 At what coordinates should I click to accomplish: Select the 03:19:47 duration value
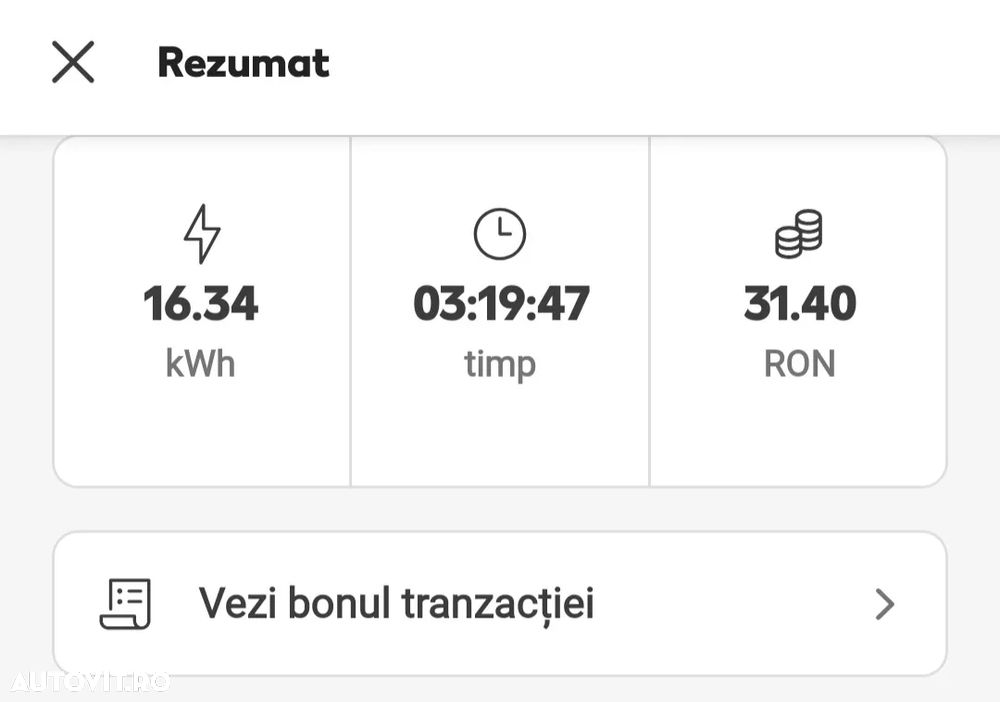tap(500, 303)
